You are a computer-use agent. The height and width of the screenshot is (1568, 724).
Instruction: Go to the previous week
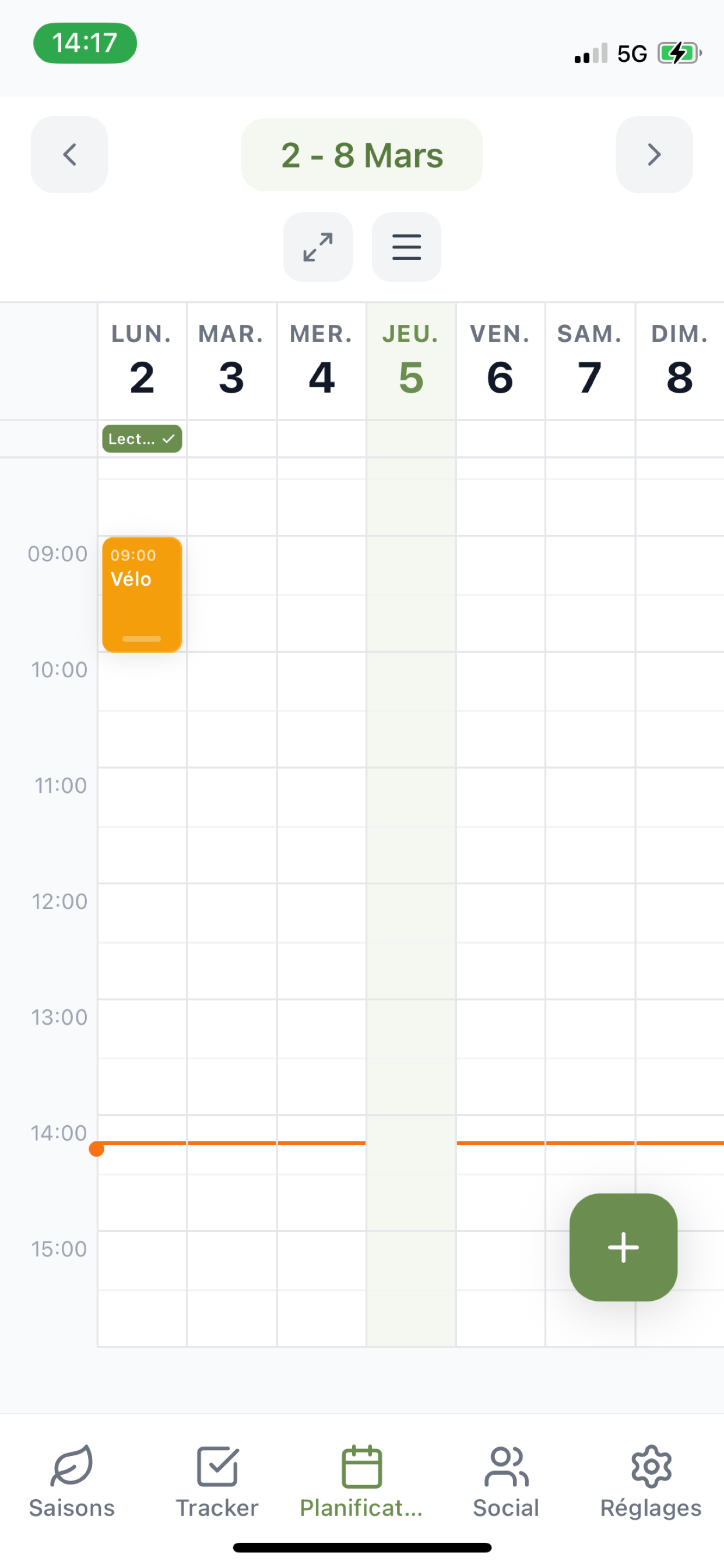point(69,155)
